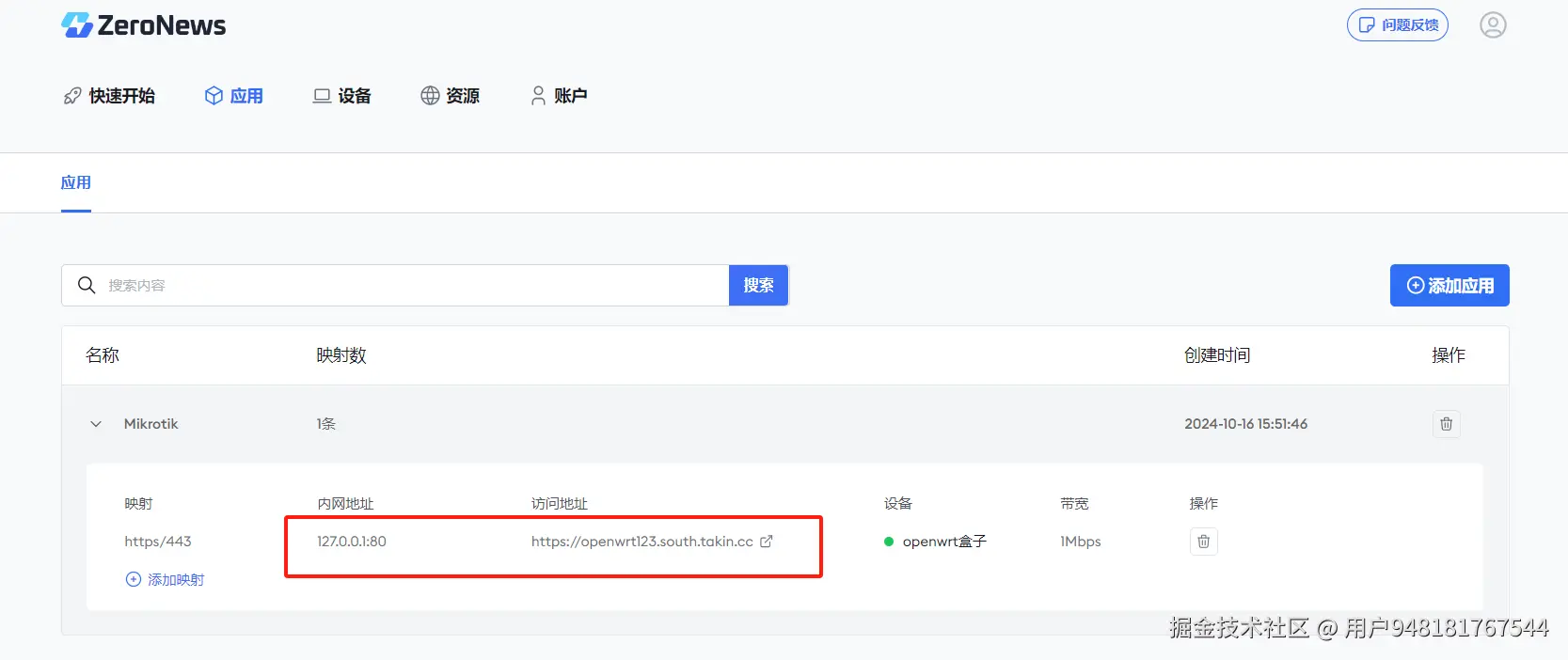
Task: Select the Mikrotik application name
Action: pyautogui.click(x=150, y=424)
